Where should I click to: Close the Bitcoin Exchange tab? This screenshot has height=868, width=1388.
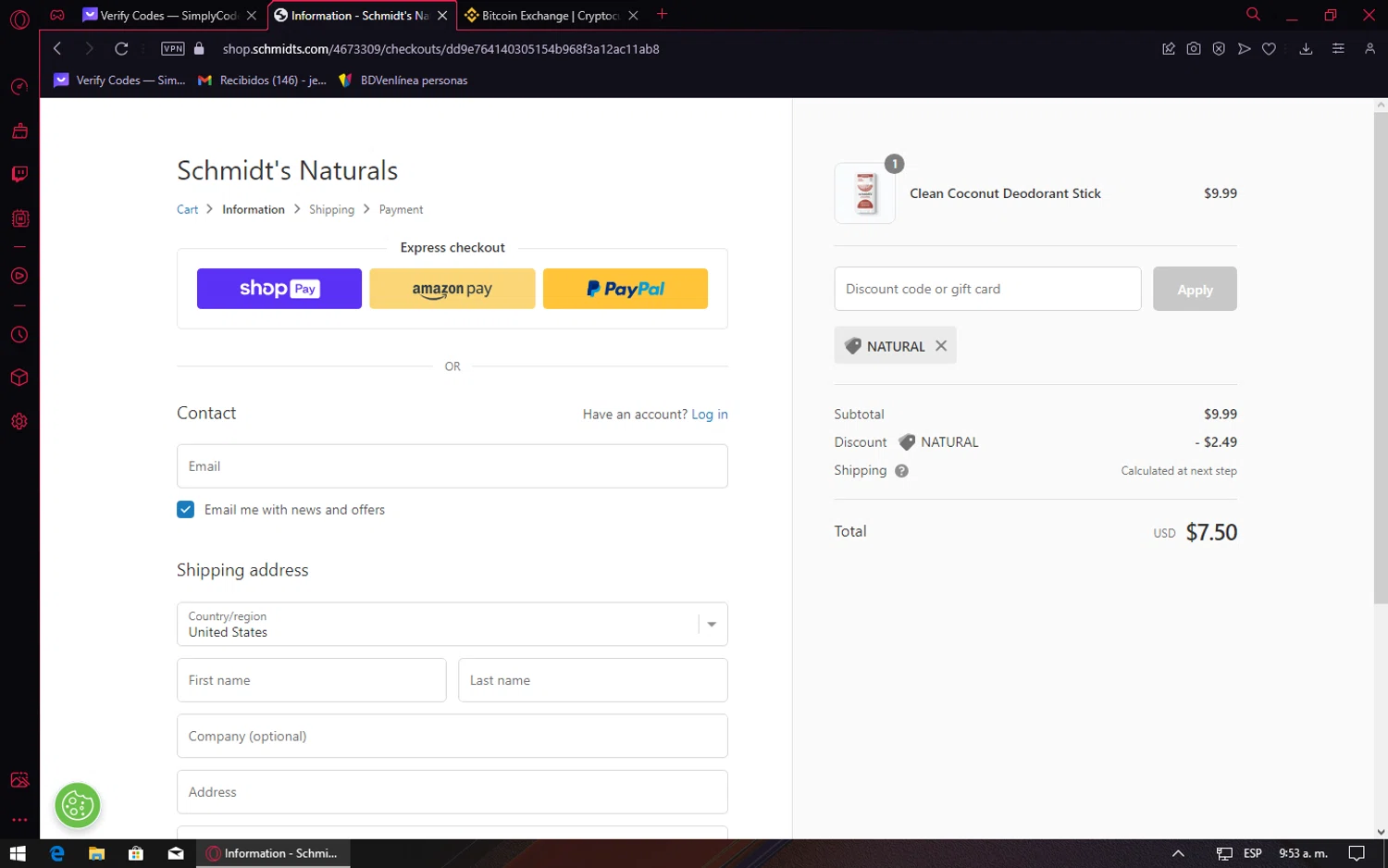tap(633, 16)
